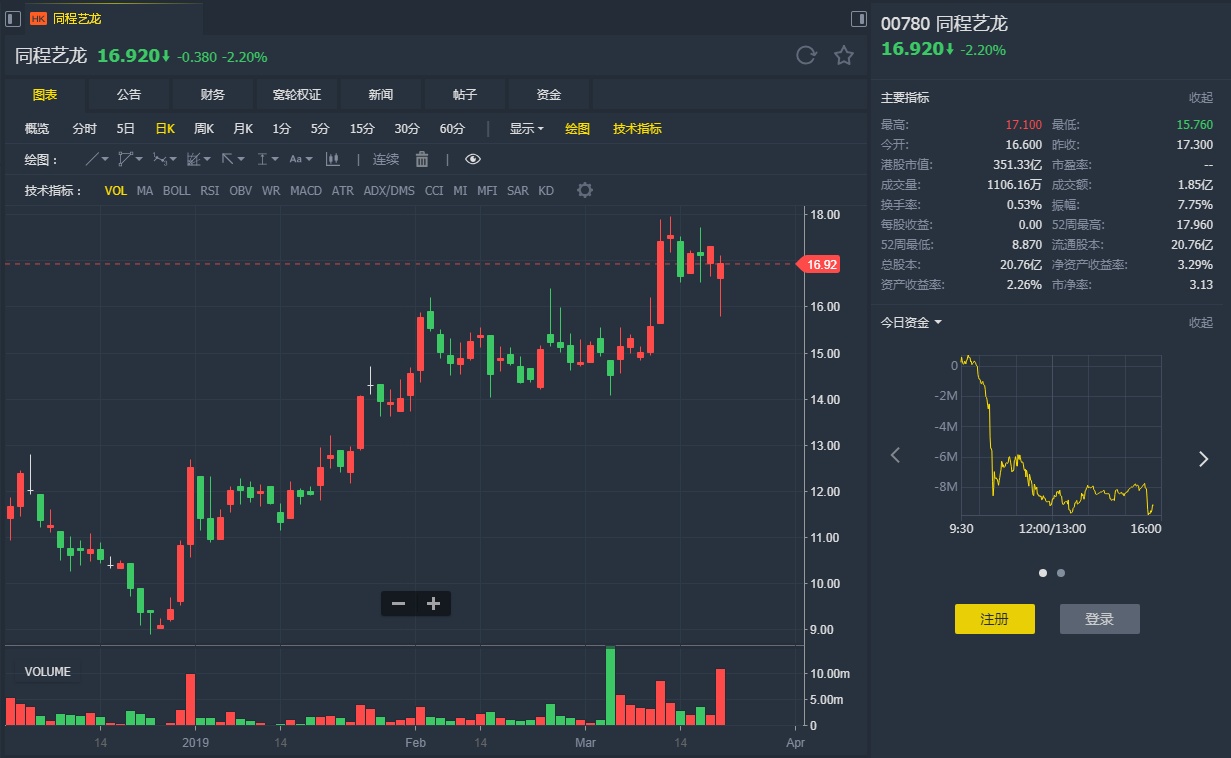The image size is (1231, 758).
Task: Select the channel/polyline drawing tool
Action: pos(125,159)
